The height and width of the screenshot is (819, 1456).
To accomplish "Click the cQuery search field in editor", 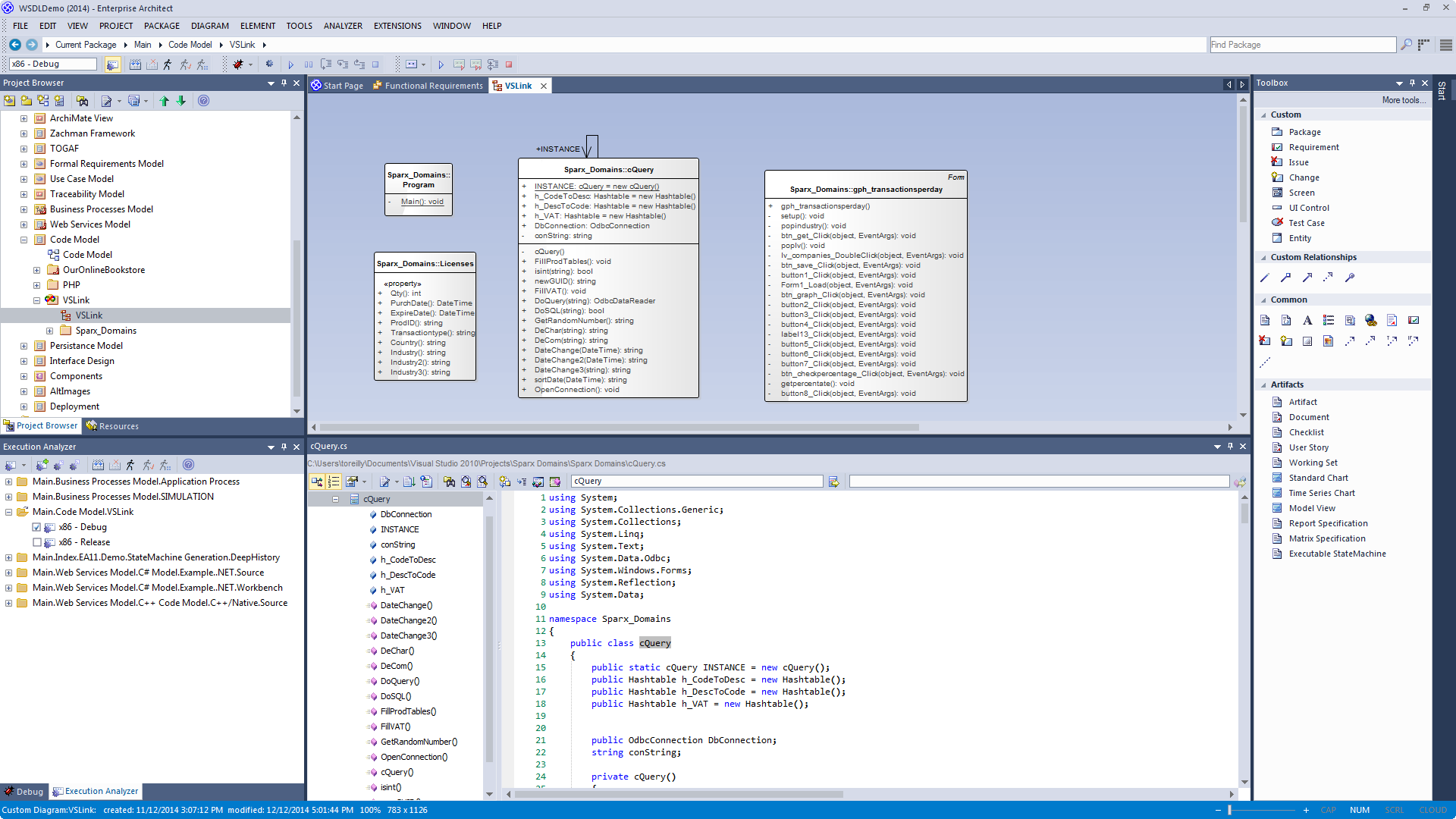I will (697, 482).
